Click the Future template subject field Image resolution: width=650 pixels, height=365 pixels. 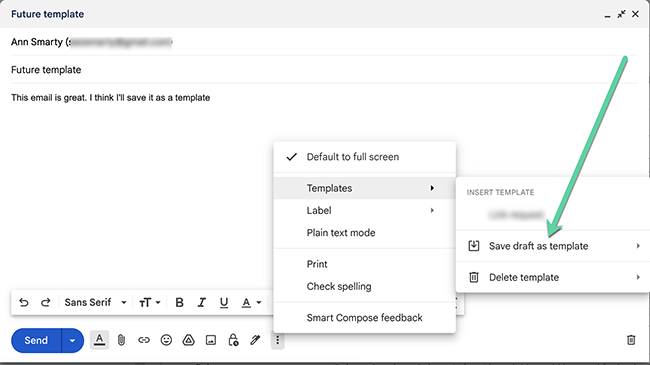tap(324, 70)
